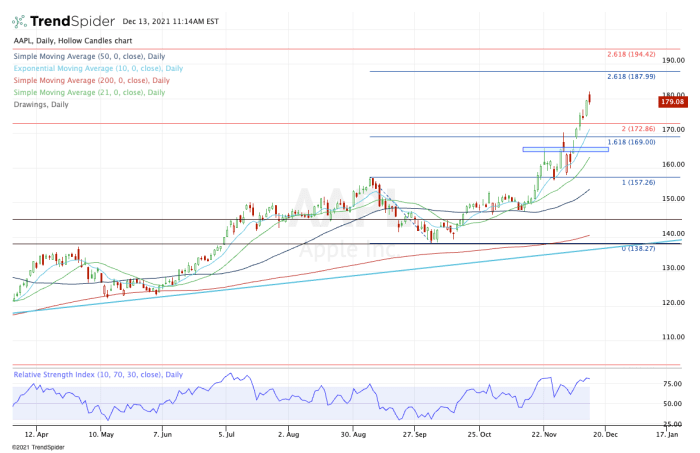Select the Simple Moving Average (50) legend entry
The image size is (700, 453).
(89, 56)
